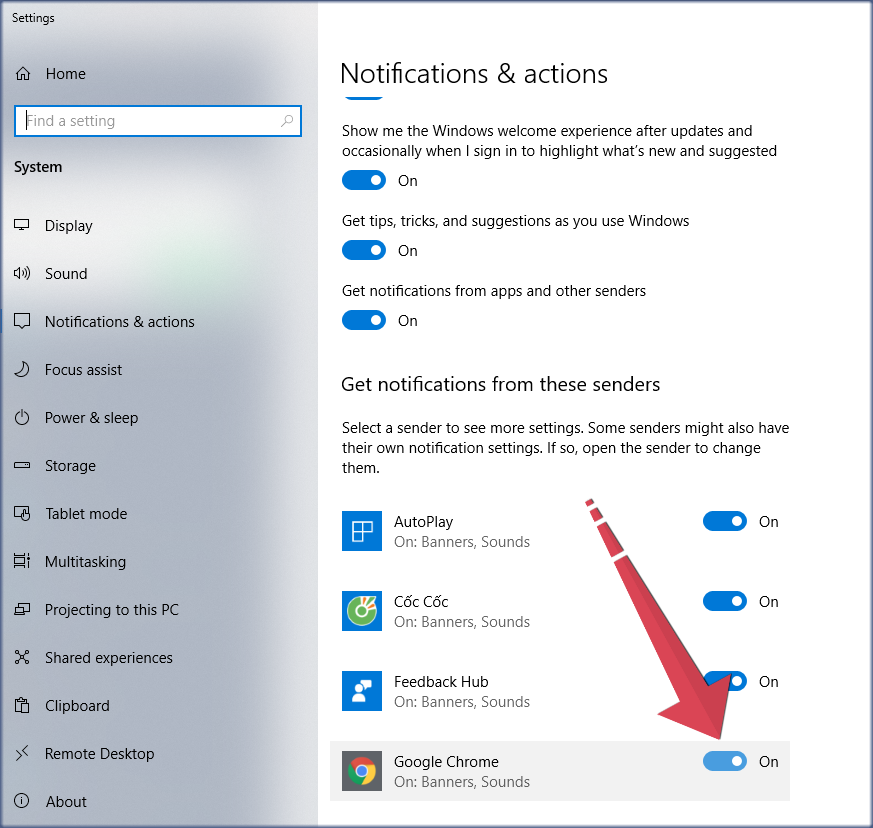Click the Focus assist moon icon
This screenshot has height=828, width=873.
click(x=23, y=370)
